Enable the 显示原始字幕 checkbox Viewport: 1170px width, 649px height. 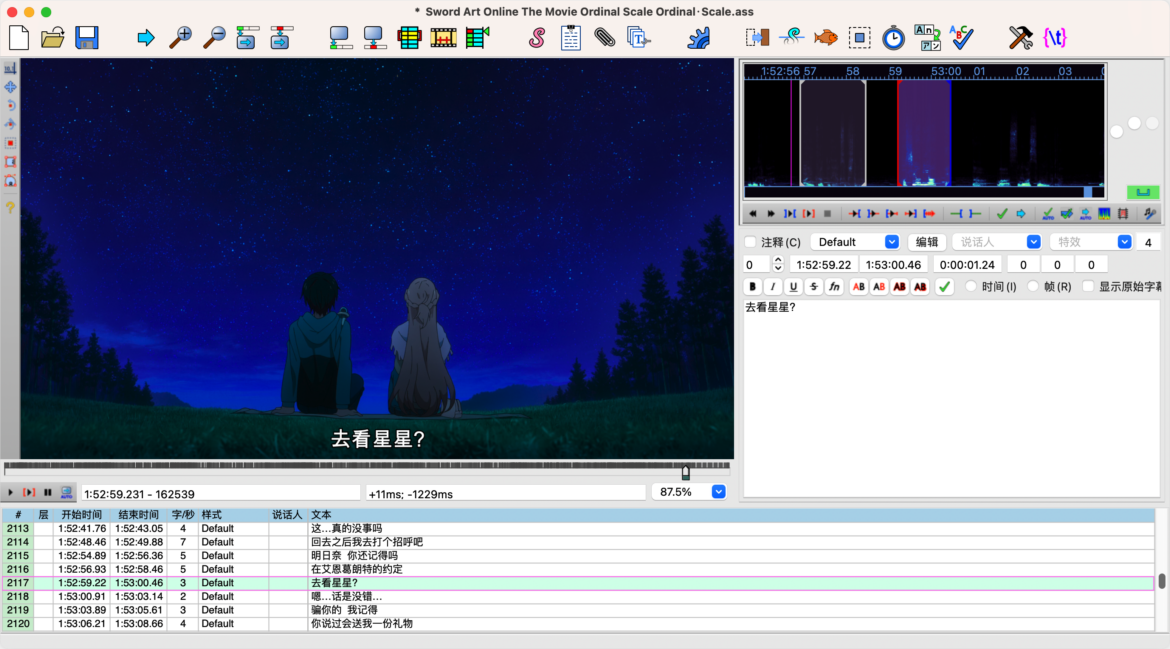point(1088,286)
